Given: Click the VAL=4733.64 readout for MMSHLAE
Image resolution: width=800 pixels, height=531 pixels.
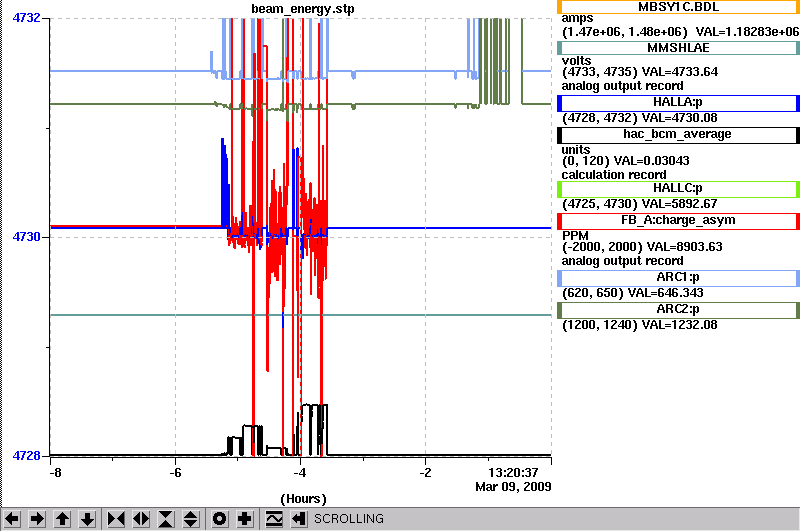Looking at the screenshot, I should 679,72.
